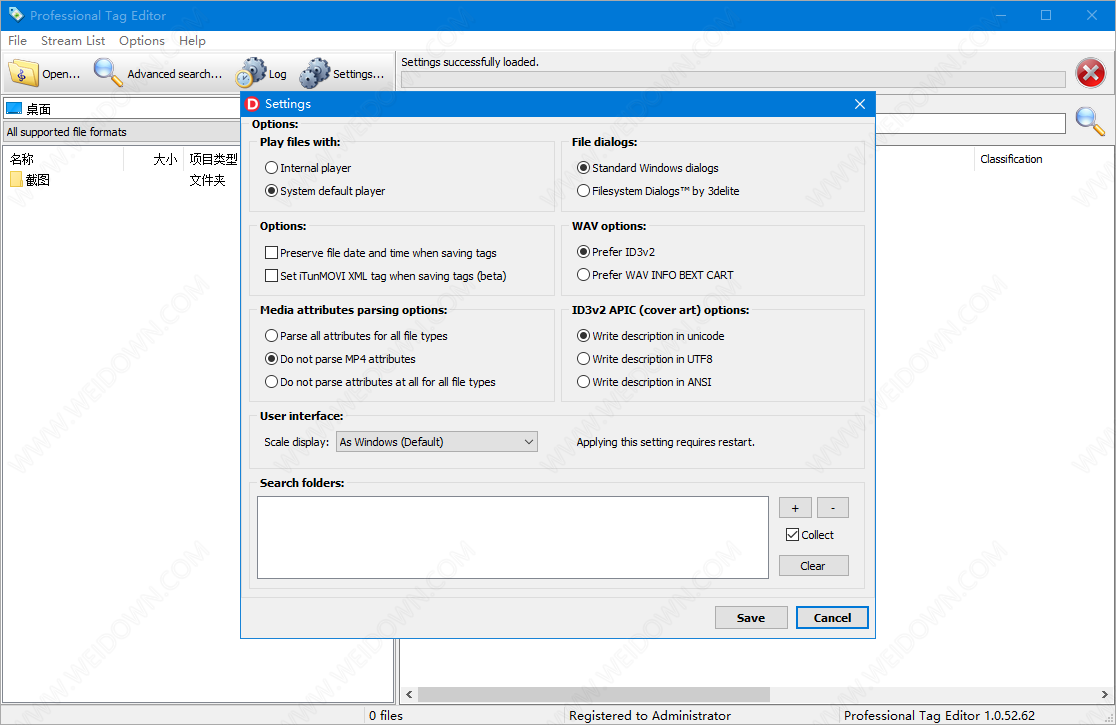
Task: Click the search text field at right
Action: click(970, 123)
